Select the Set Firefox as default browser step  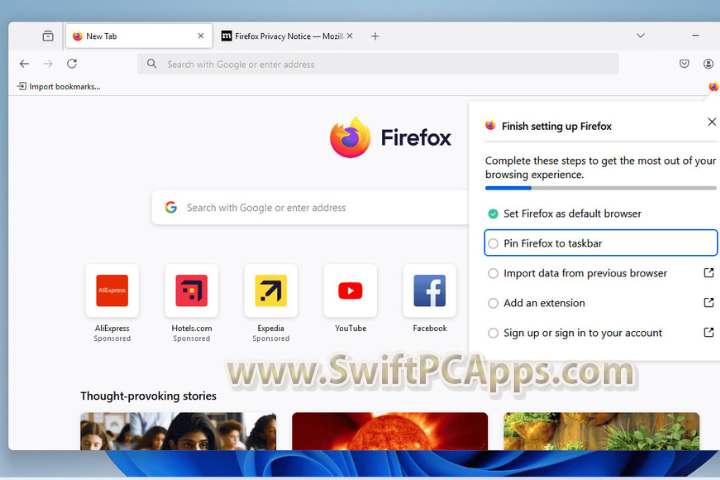coord(601,214)
